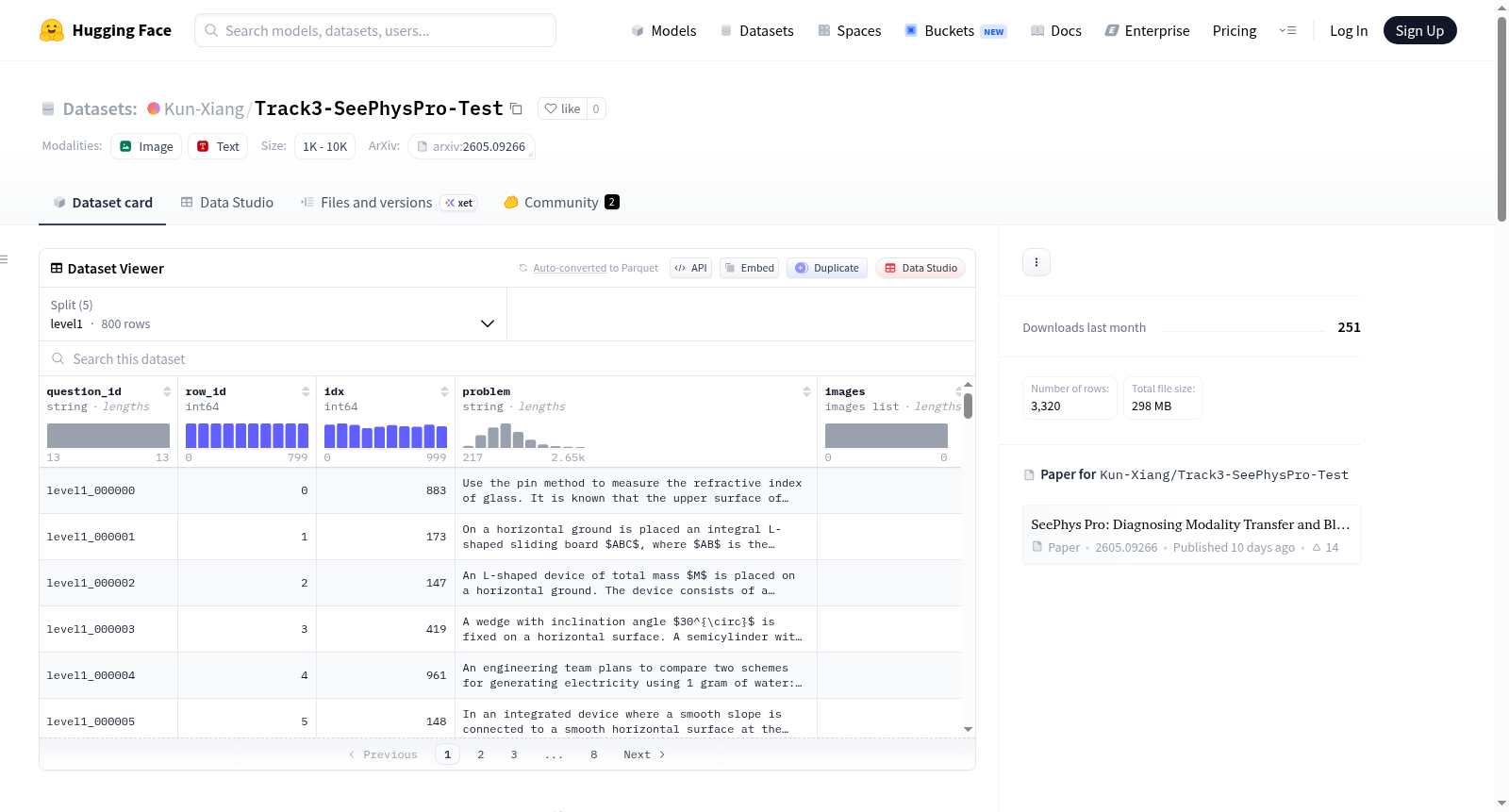Click the like count number
This screenshot has height=812, width=1509.
pos(596,108)
